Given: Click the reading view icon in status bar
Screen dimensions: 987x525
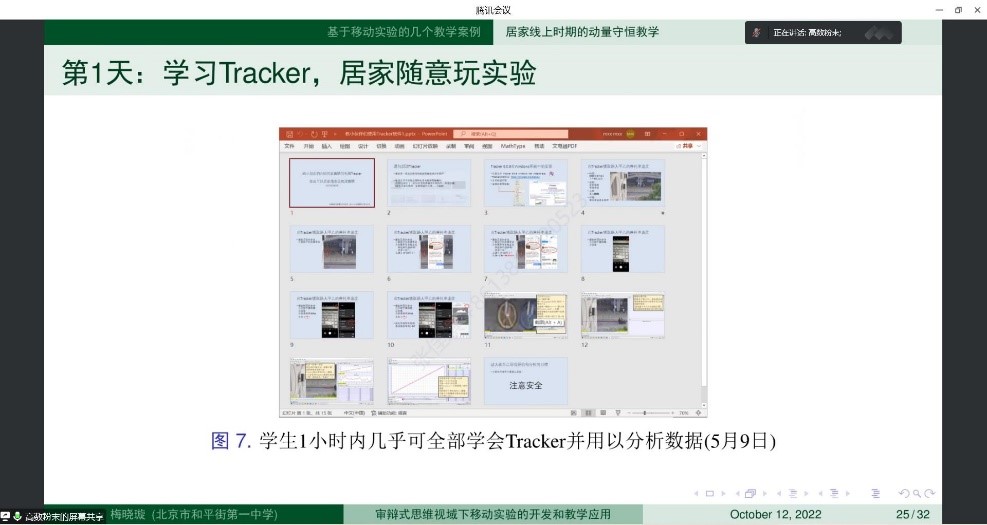Looking at the screenshot, I should pyautogui.click(x=602, y=412).
